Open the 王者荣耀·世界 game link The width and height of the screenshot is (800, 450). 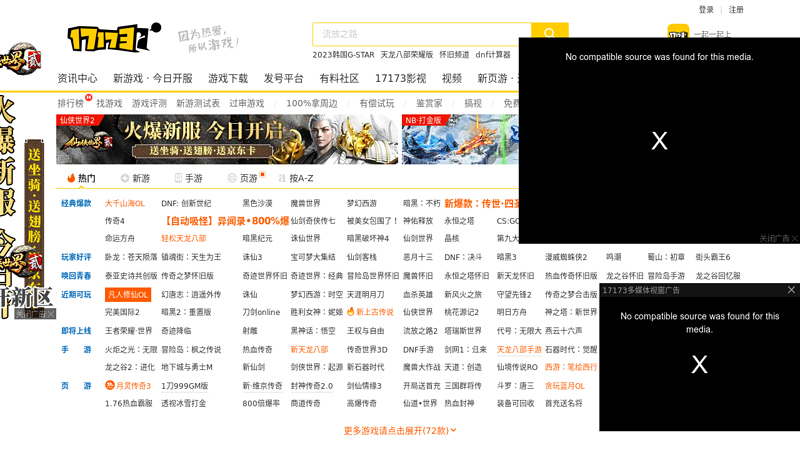pyautogui.click(x=129, y=331)
